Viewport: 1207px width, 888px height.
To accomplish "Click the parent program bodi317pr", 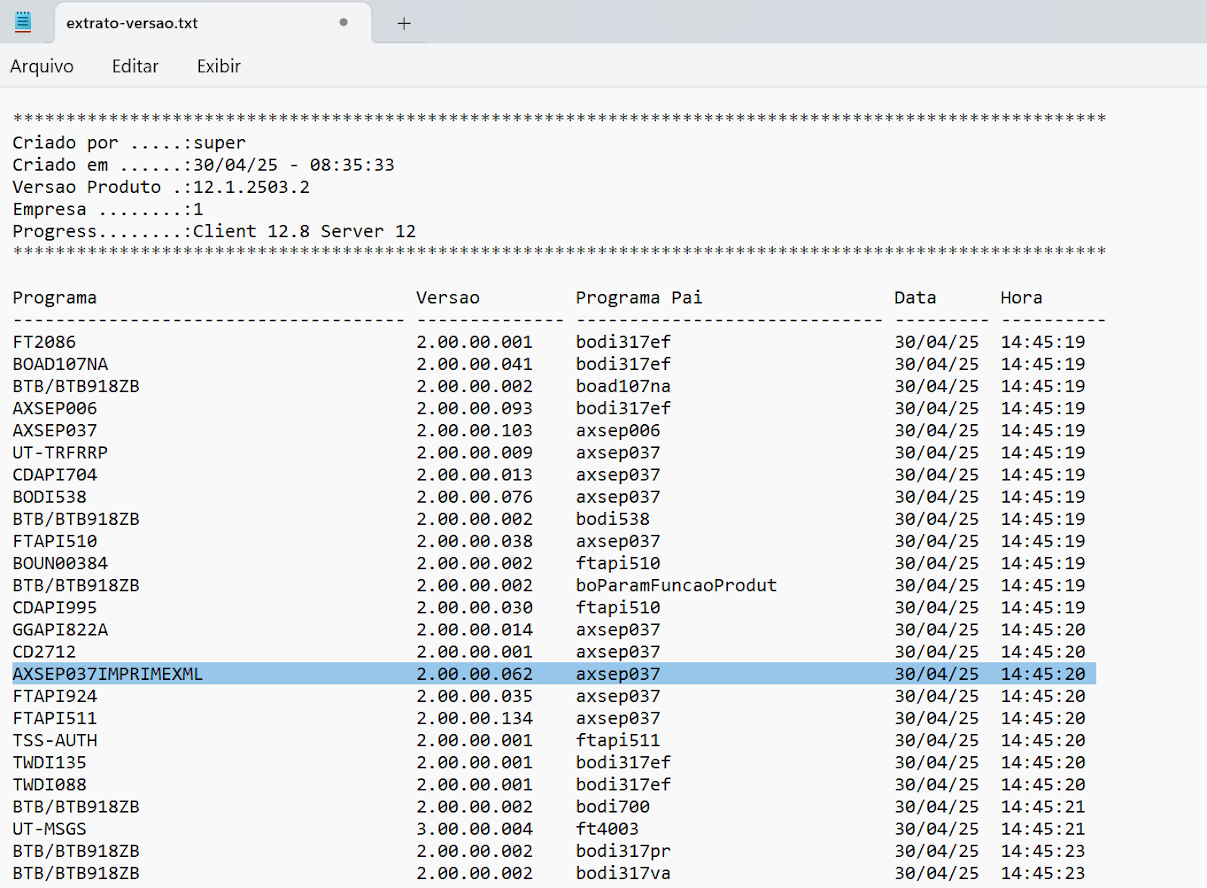I will pyautogui.click(x=623, y=850).
